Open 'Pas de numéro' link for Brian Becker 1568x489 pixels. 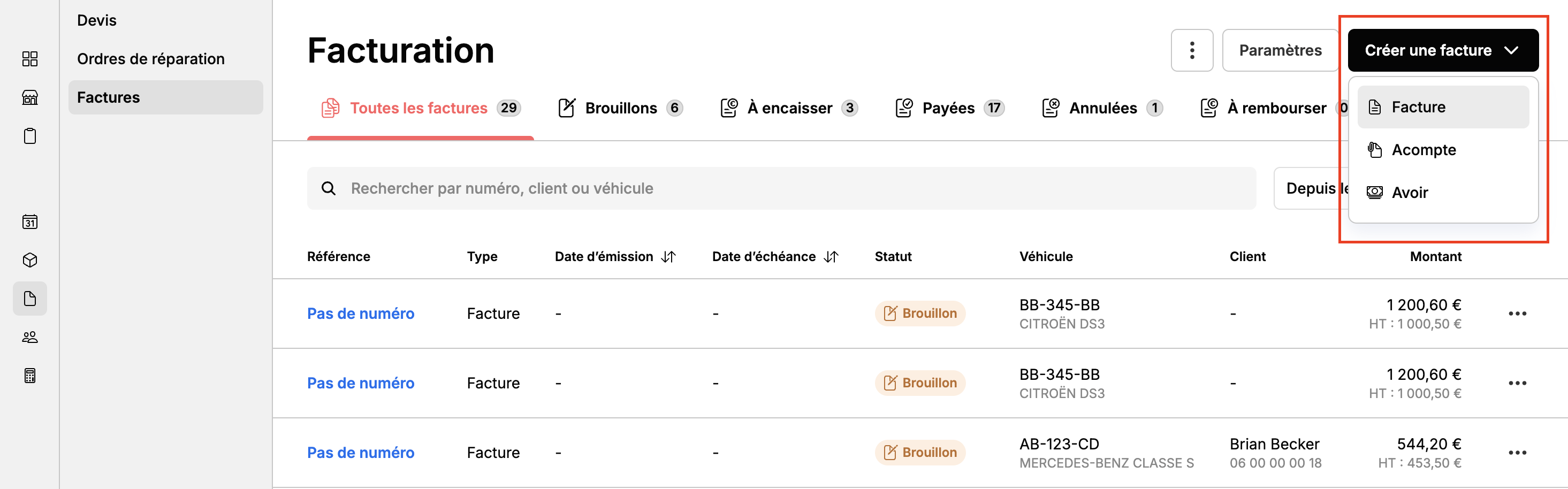360,453
